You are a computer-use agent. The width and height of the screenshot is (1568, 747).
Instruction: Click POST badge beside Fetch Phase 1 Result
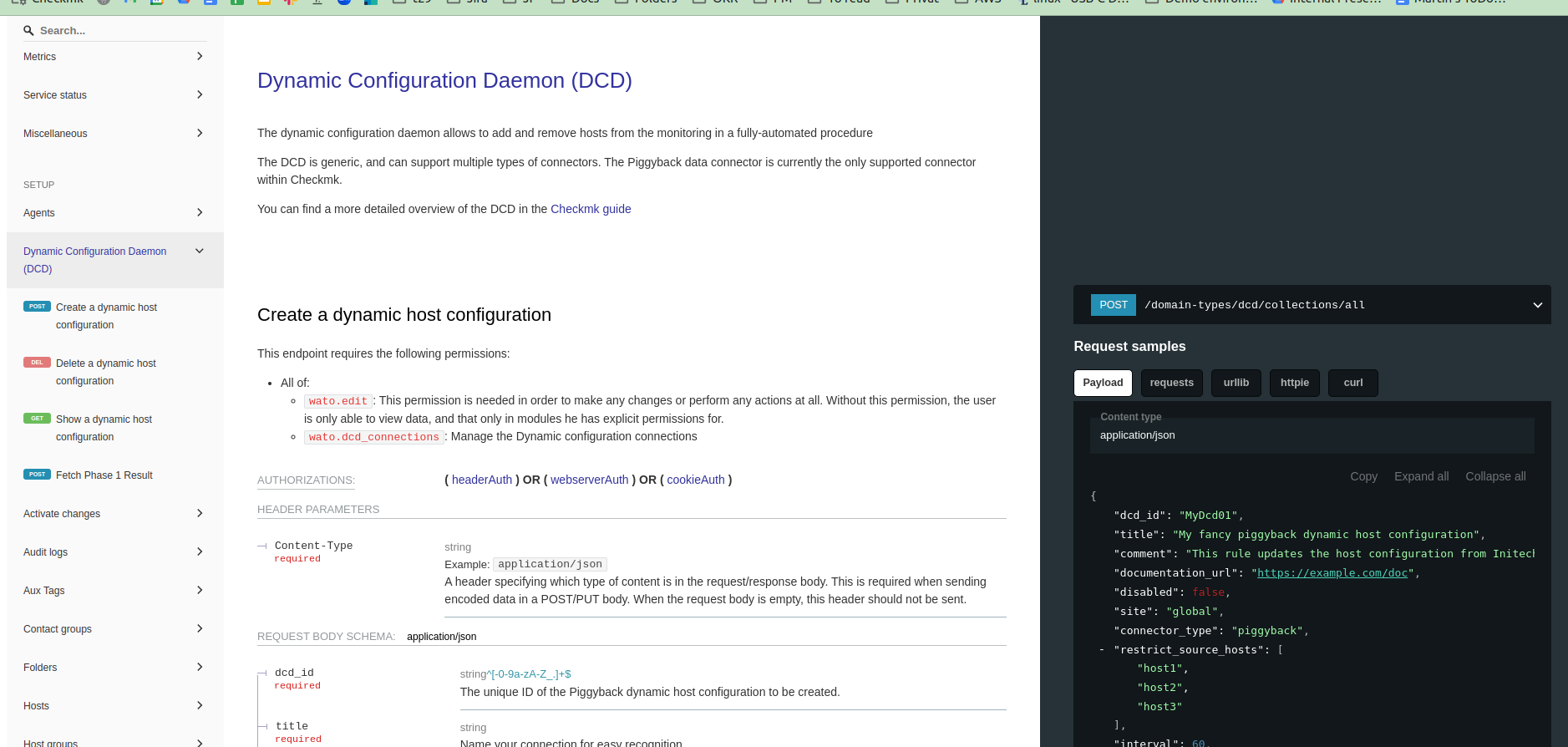(37, 475)
